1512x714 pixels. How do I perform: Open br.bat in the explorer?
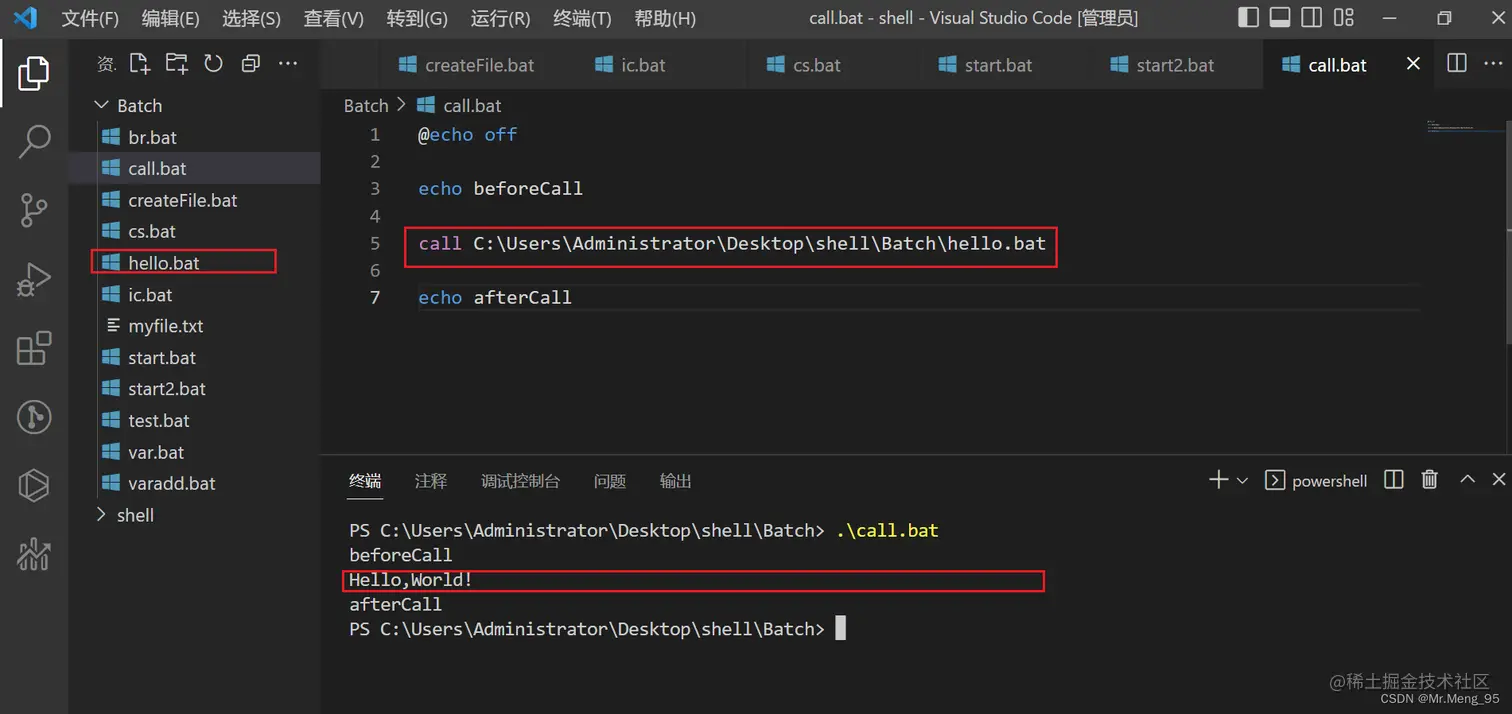(194, 137)
